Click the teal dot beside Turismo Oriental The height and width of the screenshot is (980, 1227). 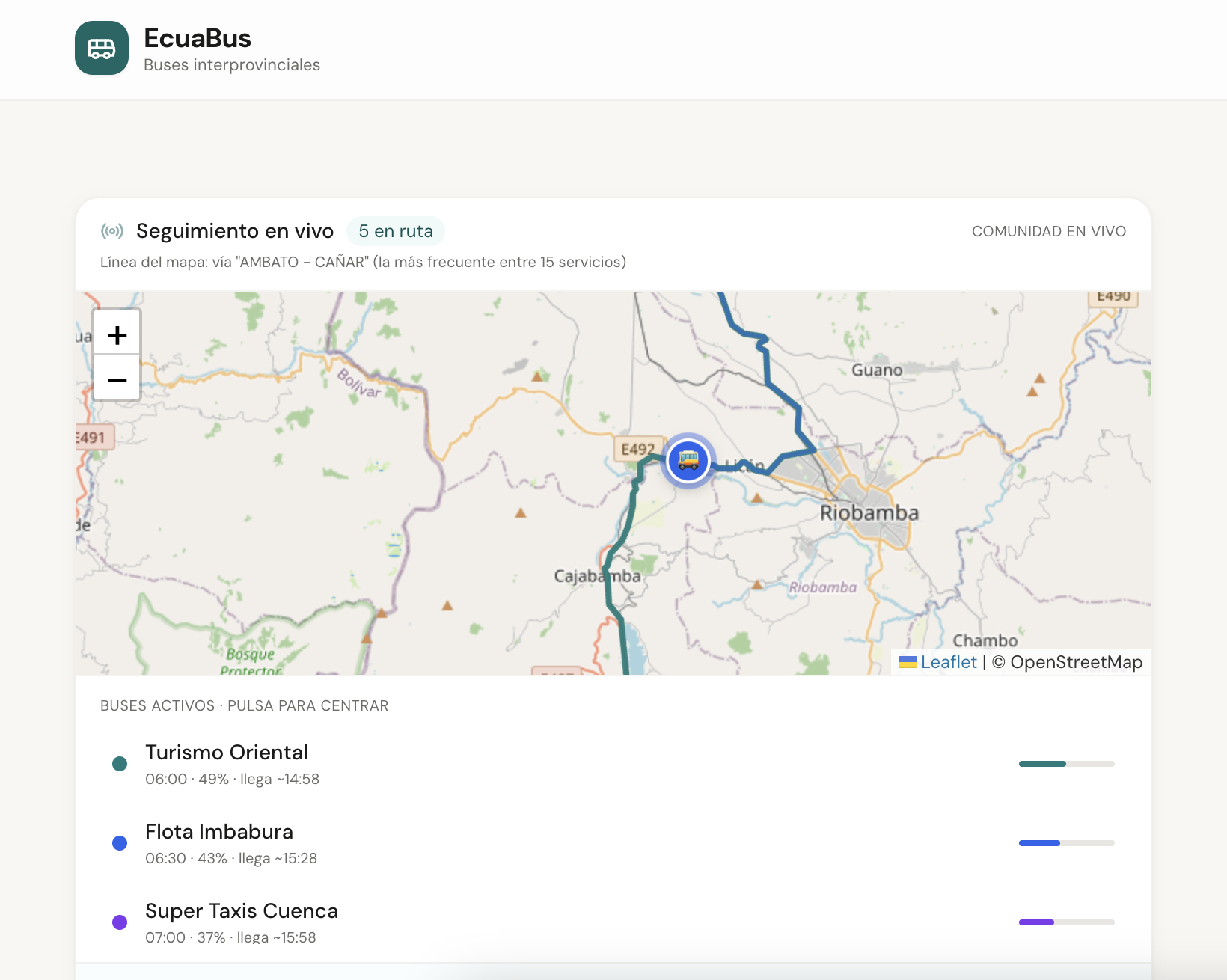click(x=120, y=764)
